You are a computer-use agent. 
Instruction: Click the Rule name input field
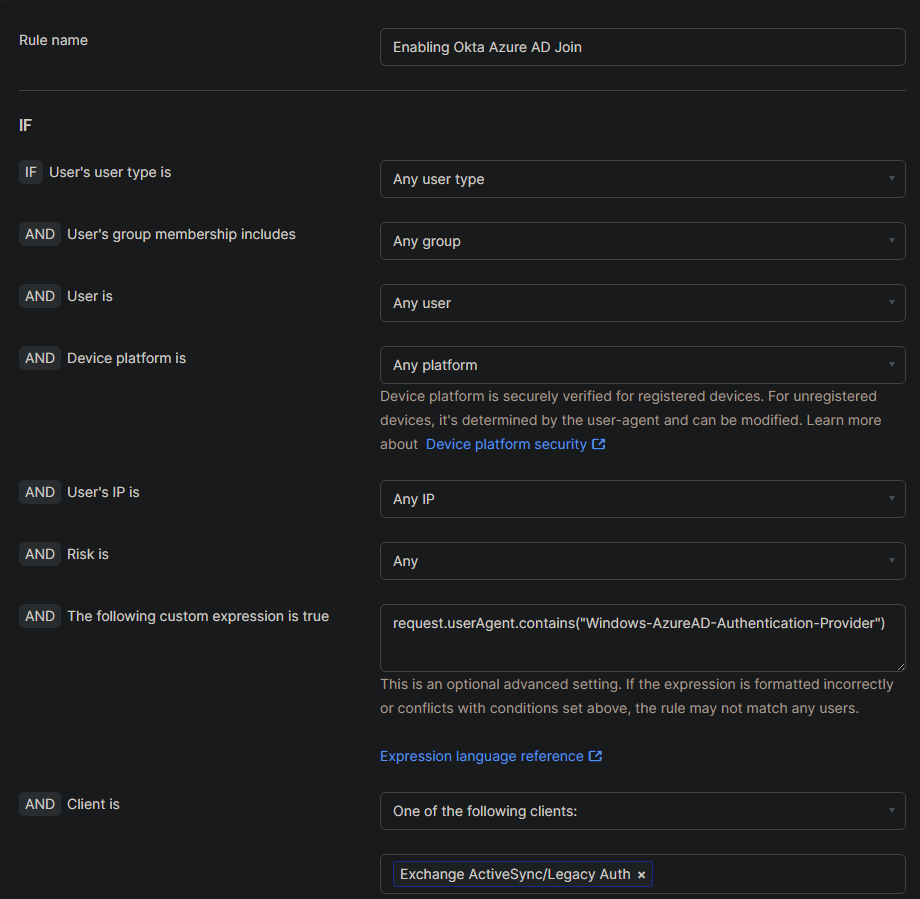pyautogui.click(x=642, y=47)
